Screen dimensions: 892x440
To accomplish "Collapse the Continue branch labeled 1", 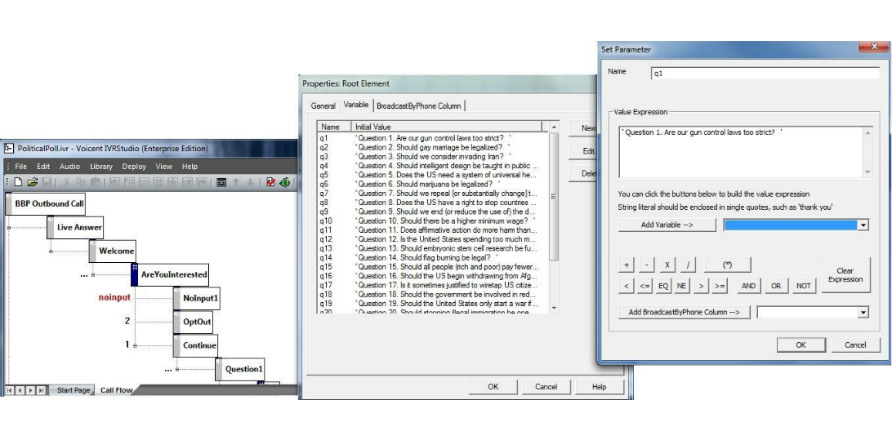I will click(135, 346).
